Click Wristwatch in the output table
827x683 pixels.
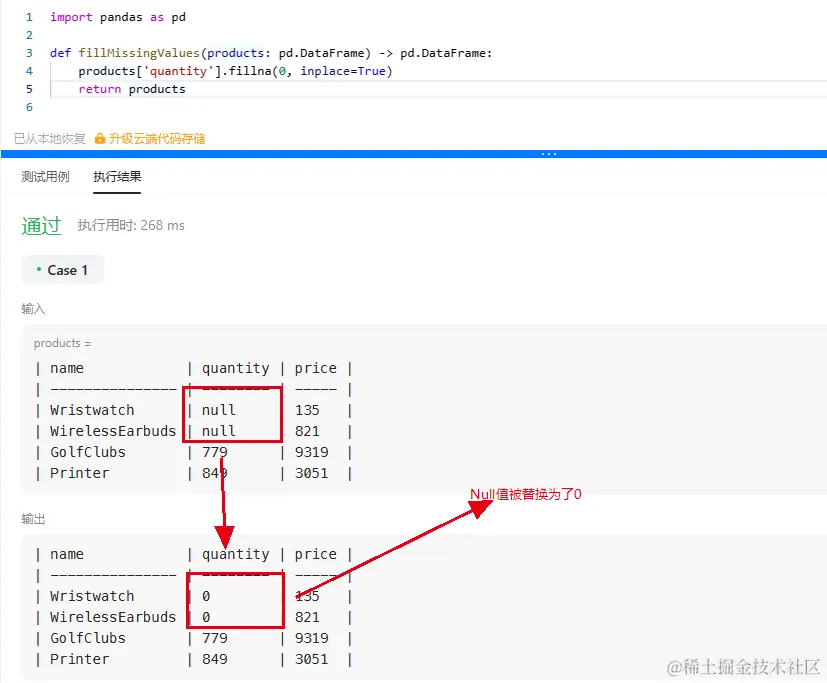click(x=92, y=596)
